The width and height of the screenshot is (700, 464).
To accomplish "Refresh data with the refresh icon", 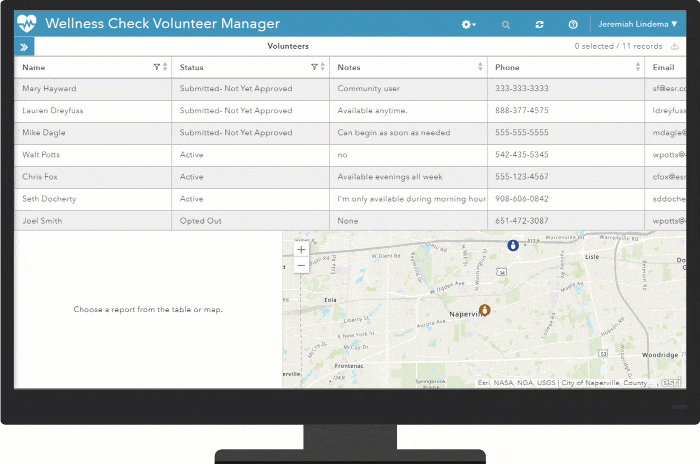I will (x=539, y=25).
